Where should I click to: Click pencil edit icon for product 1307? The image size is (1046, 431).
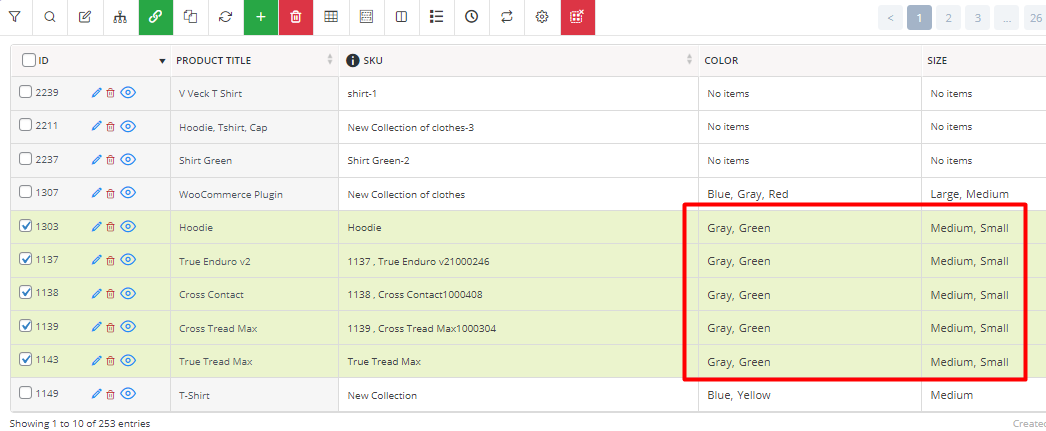point(96,193)
